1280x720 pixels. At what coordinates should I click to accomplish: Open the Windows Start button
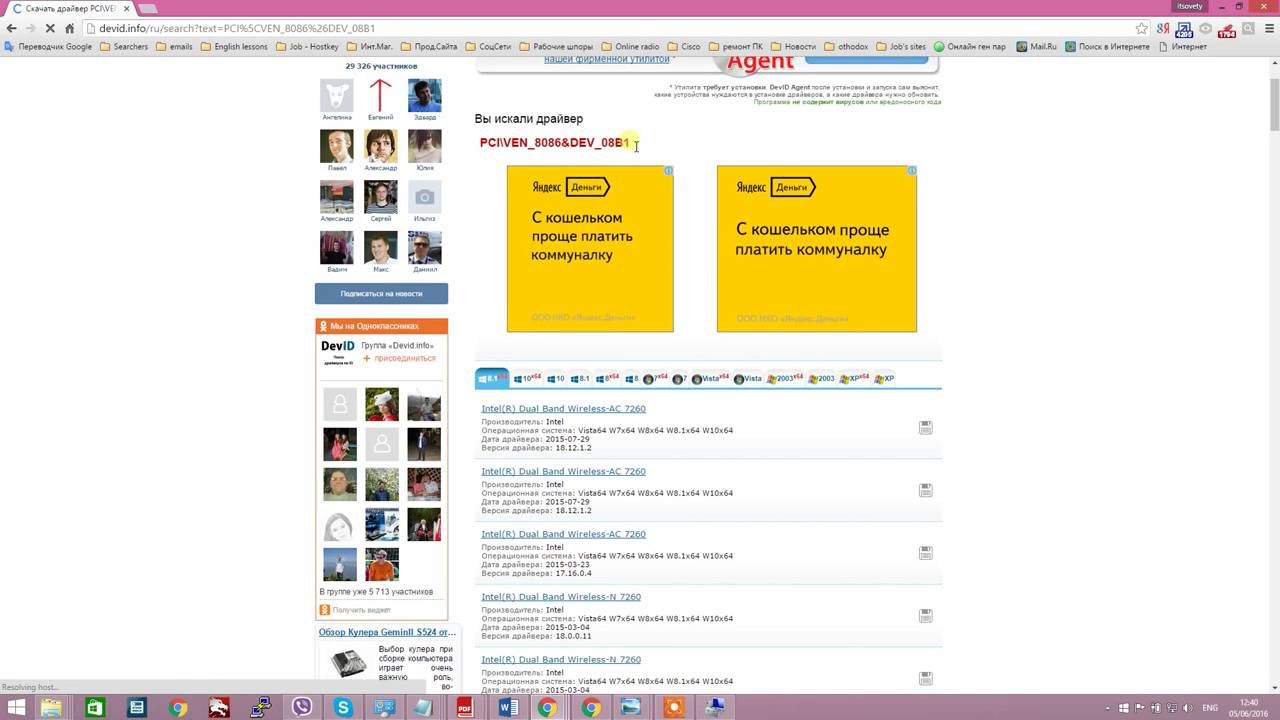[x=16, y=707]
